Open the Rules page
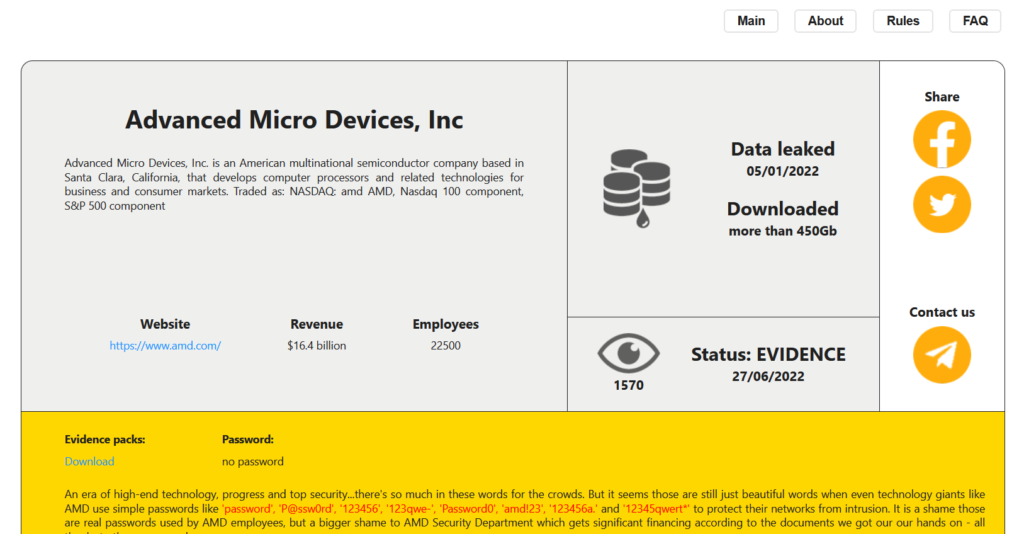The width and height of the screenshot is (1024, 534). (902, 21)
